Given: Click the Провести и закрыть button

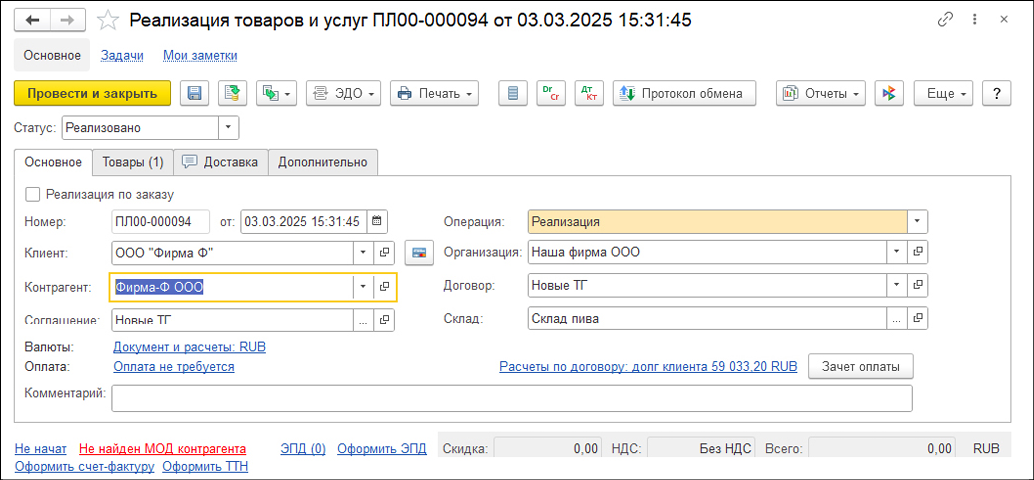Looking at the screenshot, I should pos(92,93).
